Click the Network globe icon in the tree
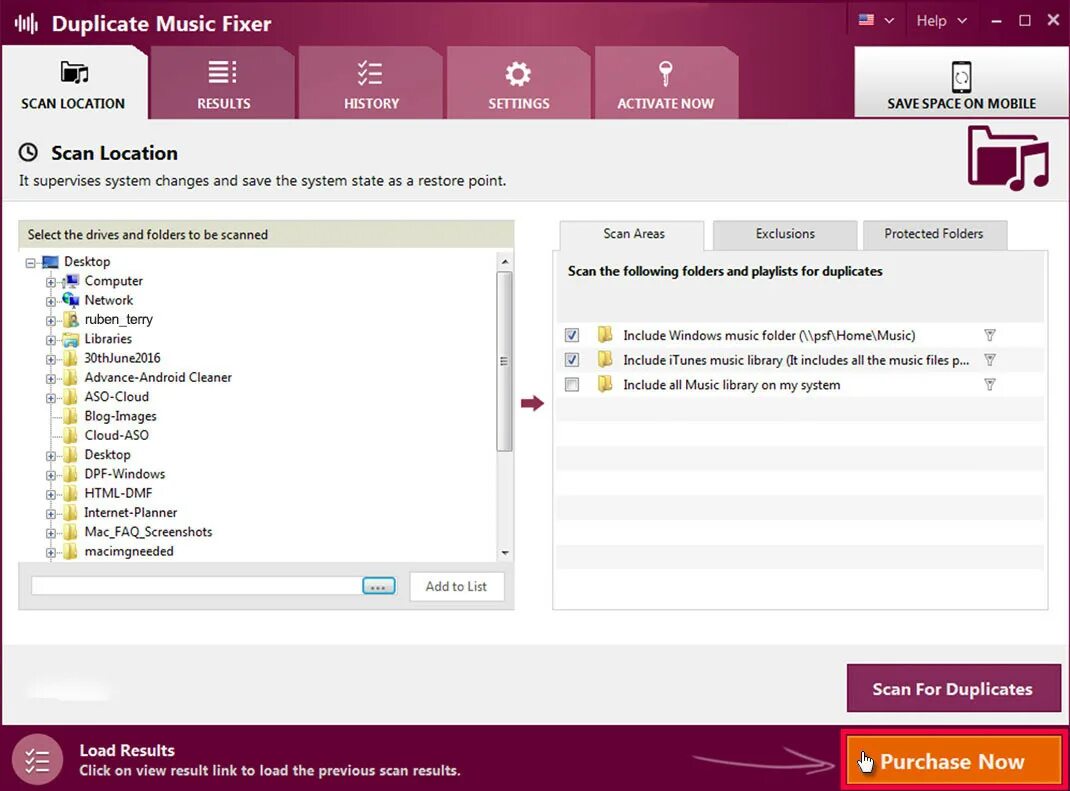 pyautogui.click(x=70, y=300)
